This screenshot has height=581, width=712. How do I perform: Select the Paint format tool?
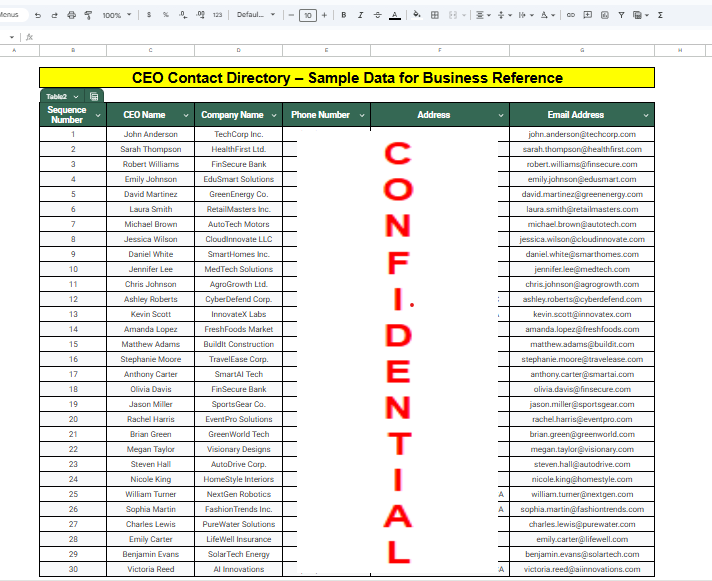coord(88,15)
